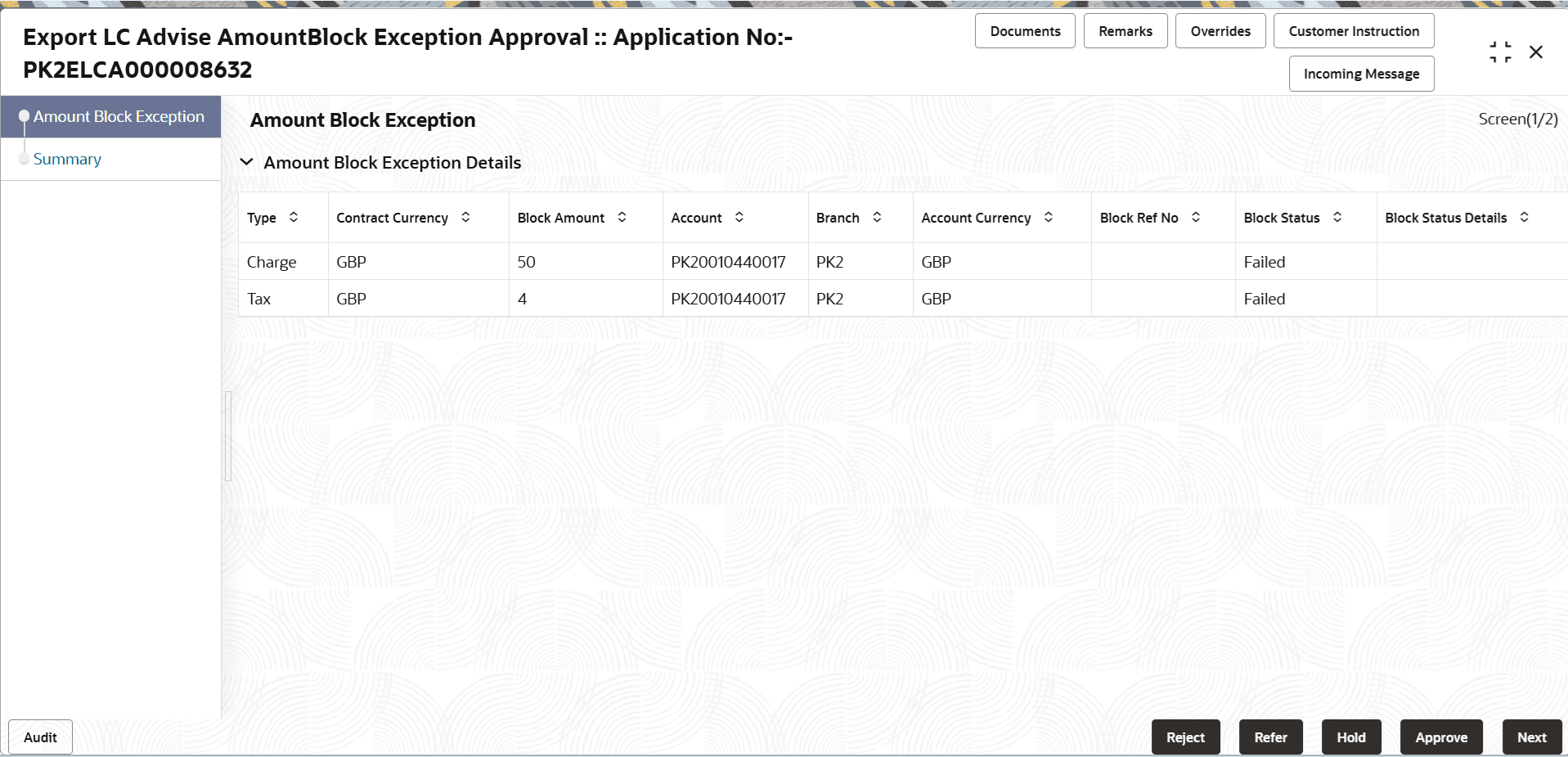Collapse Amount Block Exception Details section
This screenshot has width=1568, height=757.
point(246,162)
